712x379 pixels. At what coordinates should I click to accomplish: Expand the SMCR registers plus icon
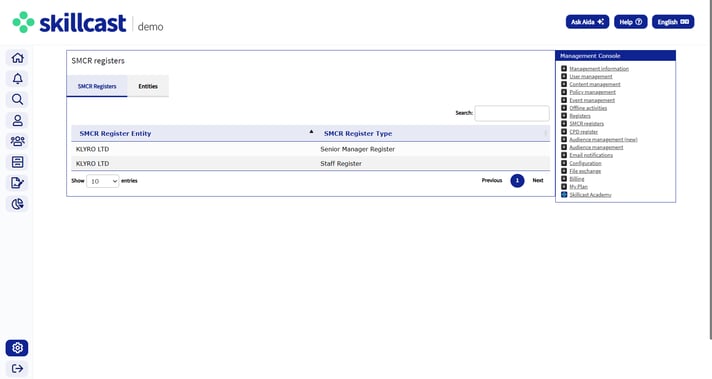564,123
